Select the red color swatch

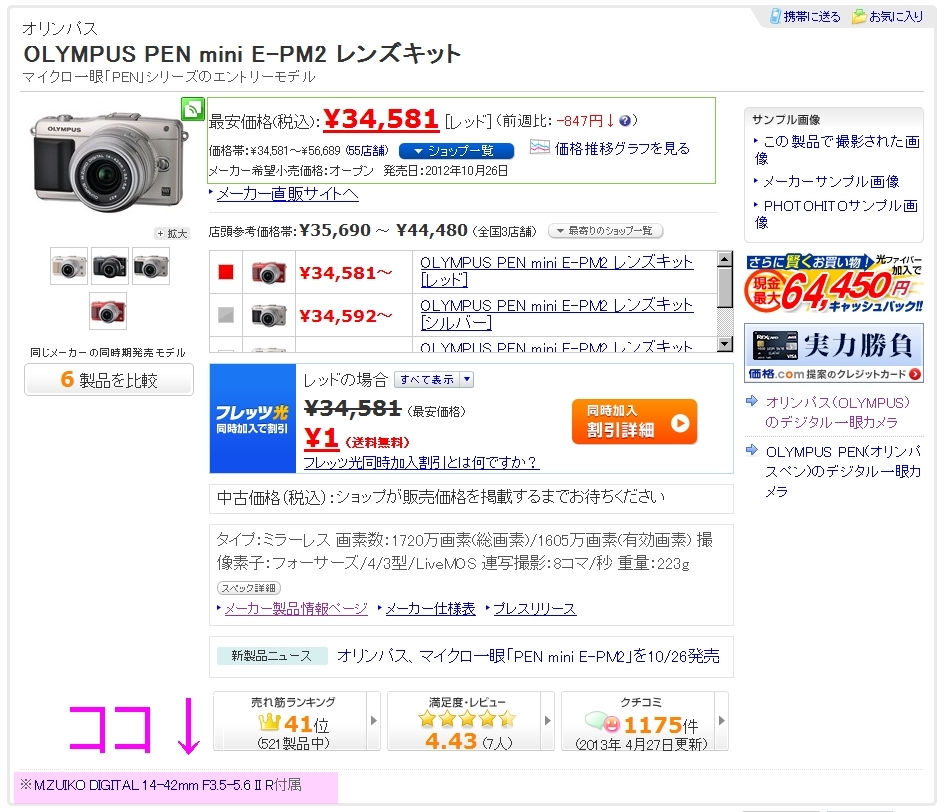226,272
